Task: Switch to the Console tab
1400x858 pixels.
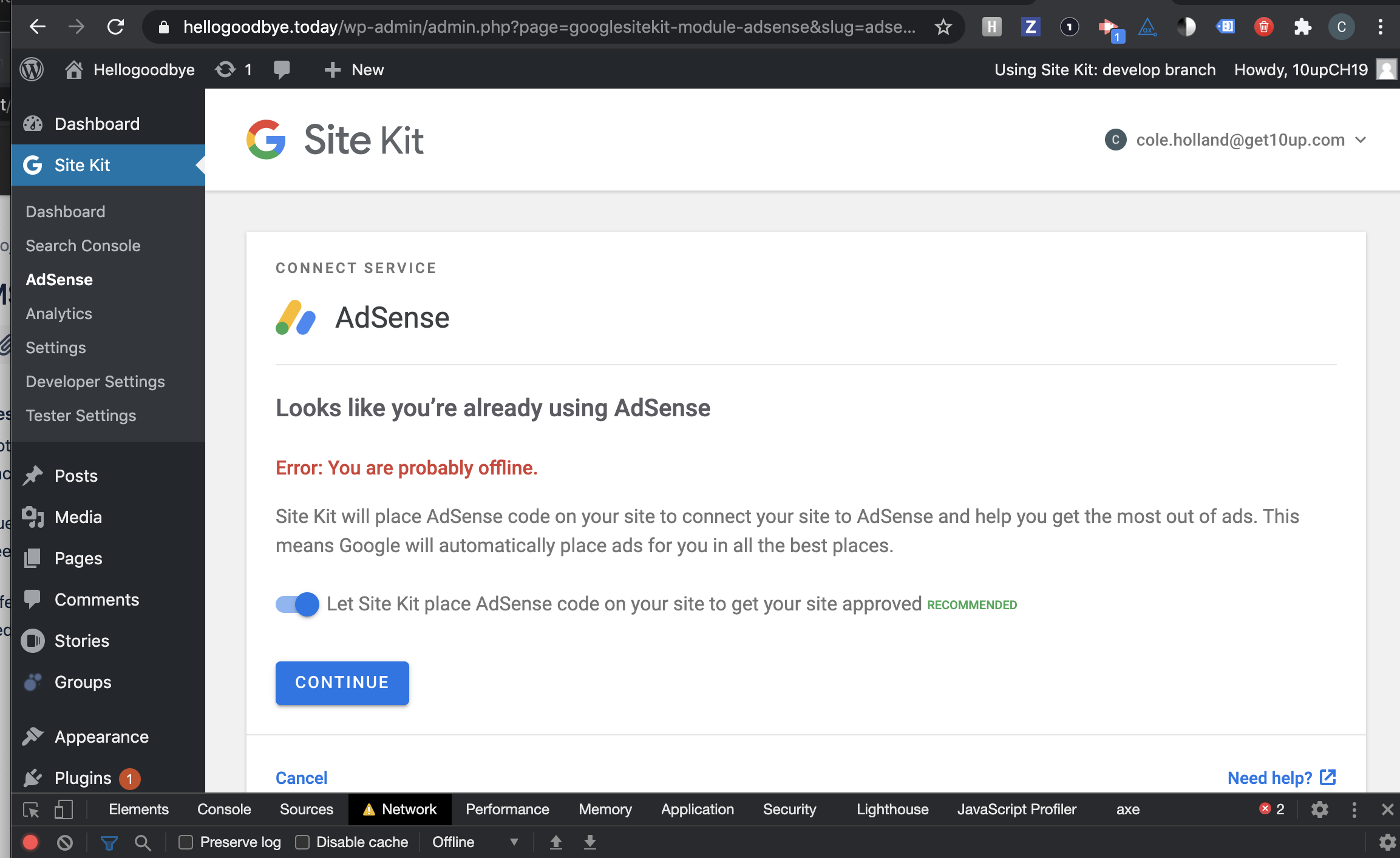Action: pos(224,809)
